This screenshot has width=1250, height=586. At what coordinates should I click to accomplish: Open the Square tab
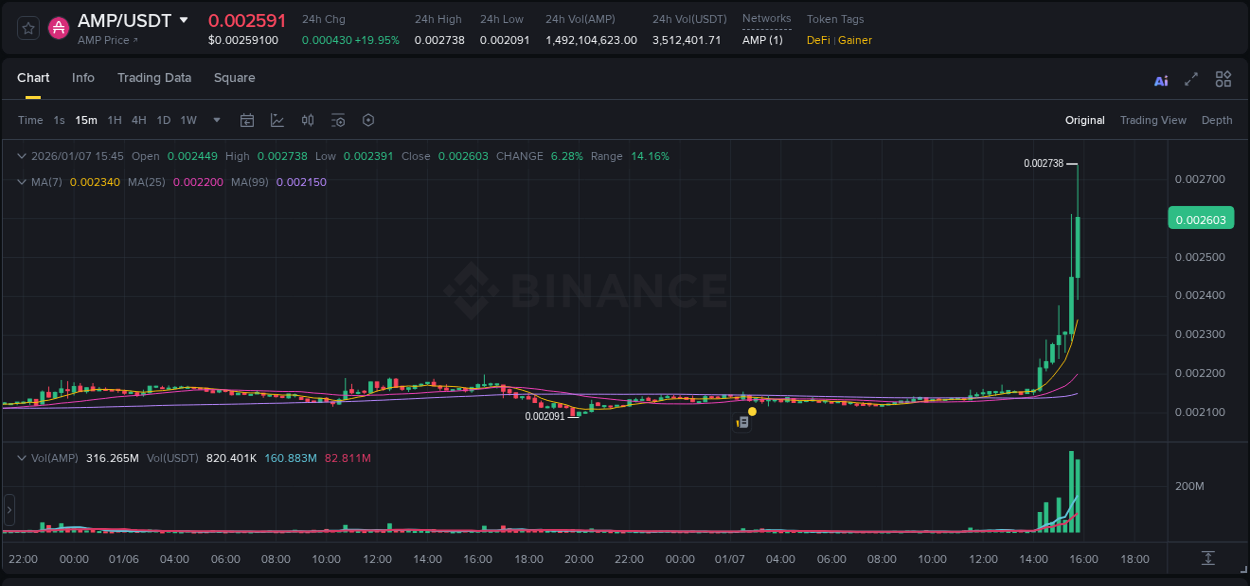click(x=234, y=78)
